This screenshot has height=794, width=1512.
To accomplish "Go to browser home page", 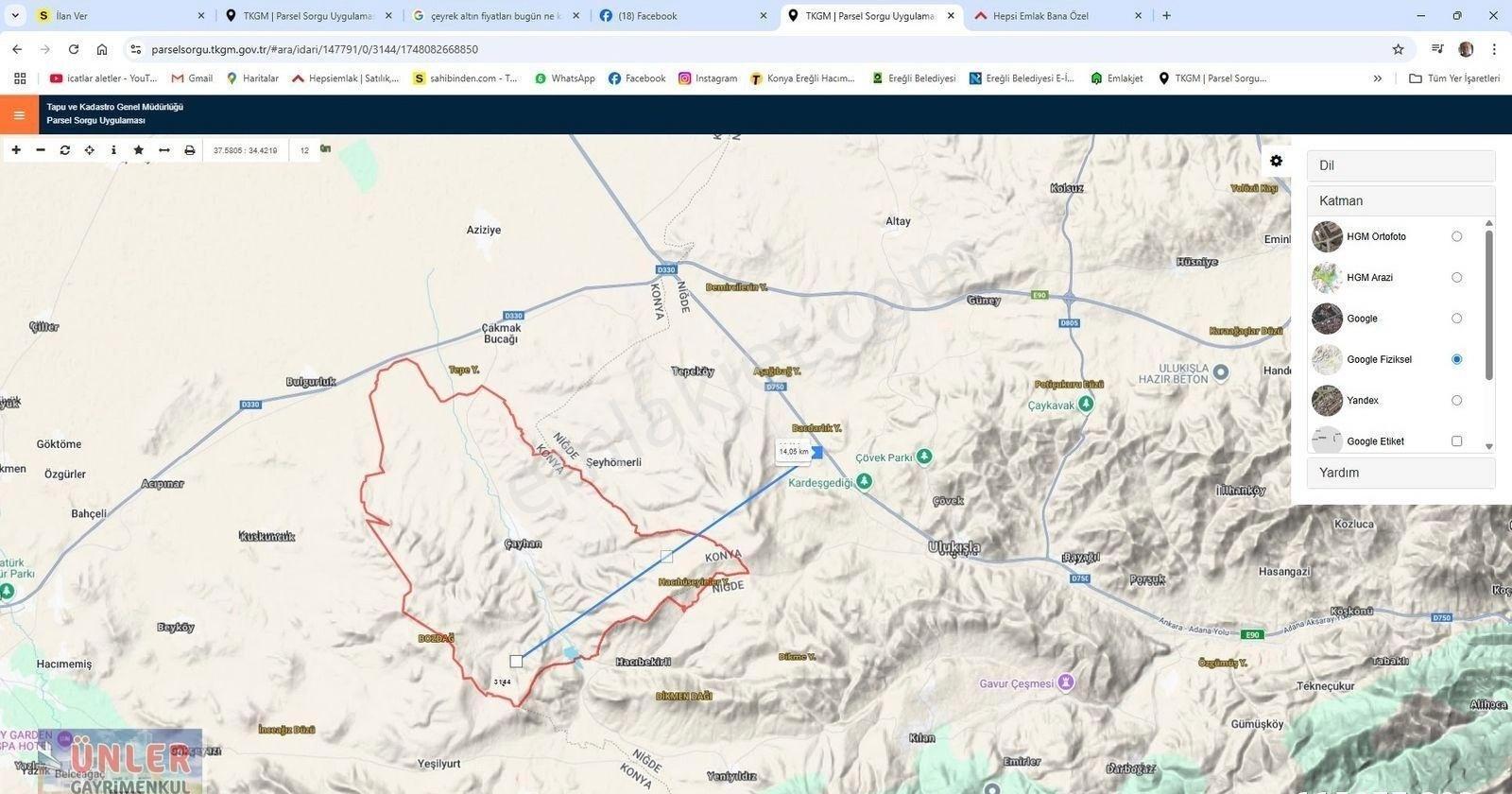I will click(102, 49).
